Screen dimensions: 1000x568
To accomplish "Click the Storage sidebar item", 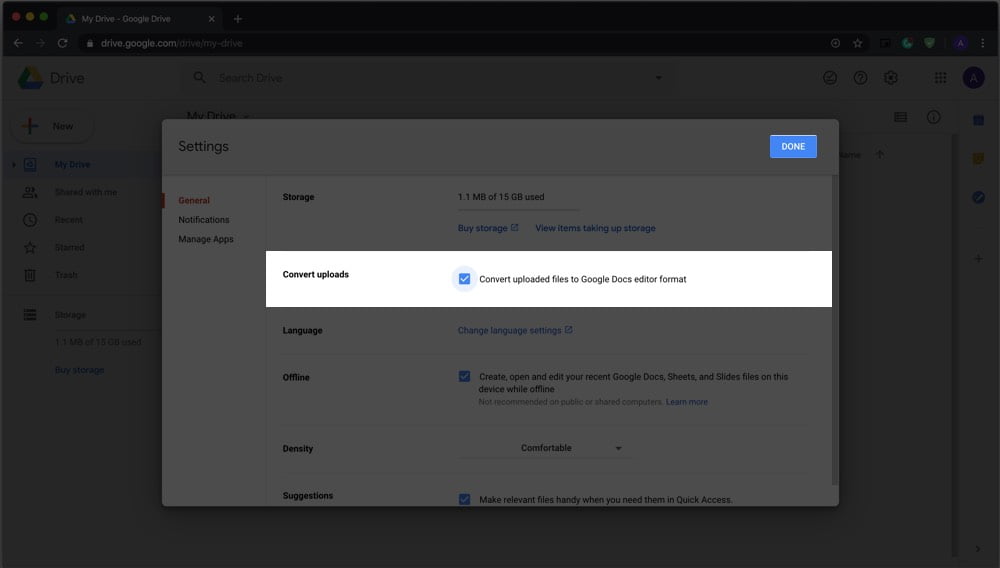I will (70, 315).
